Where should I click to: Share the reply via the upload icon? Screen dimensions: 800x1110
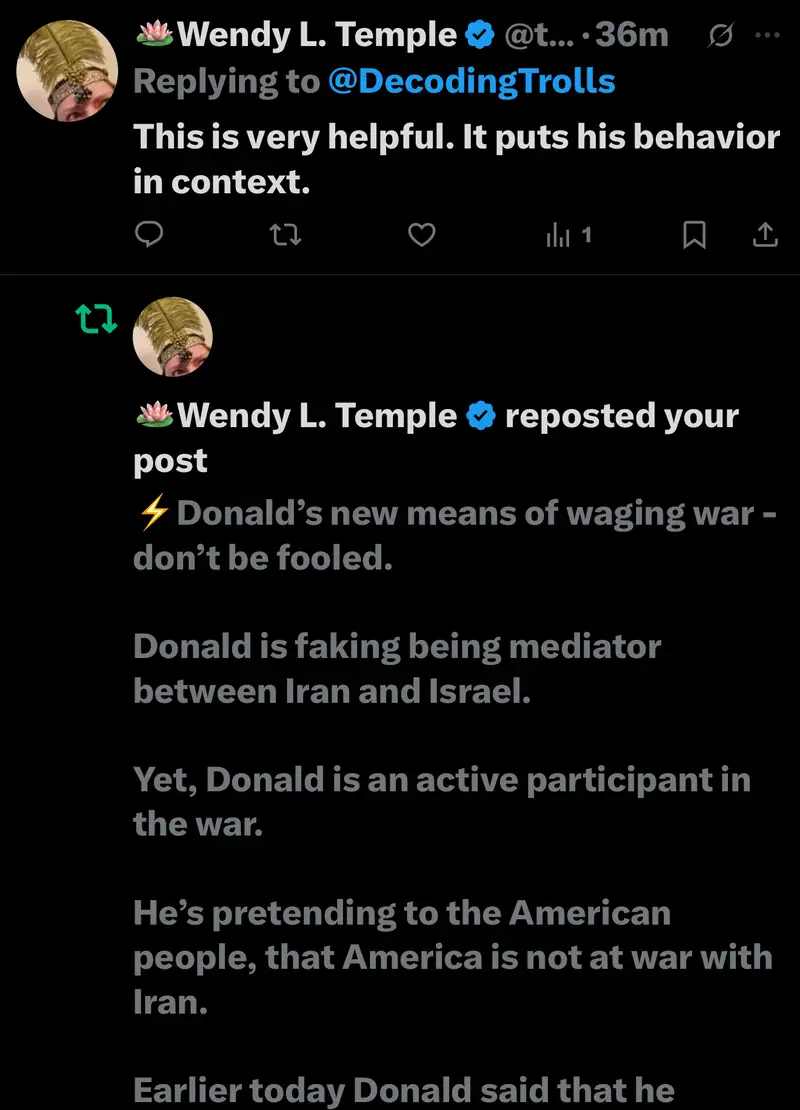coord(764,235)
